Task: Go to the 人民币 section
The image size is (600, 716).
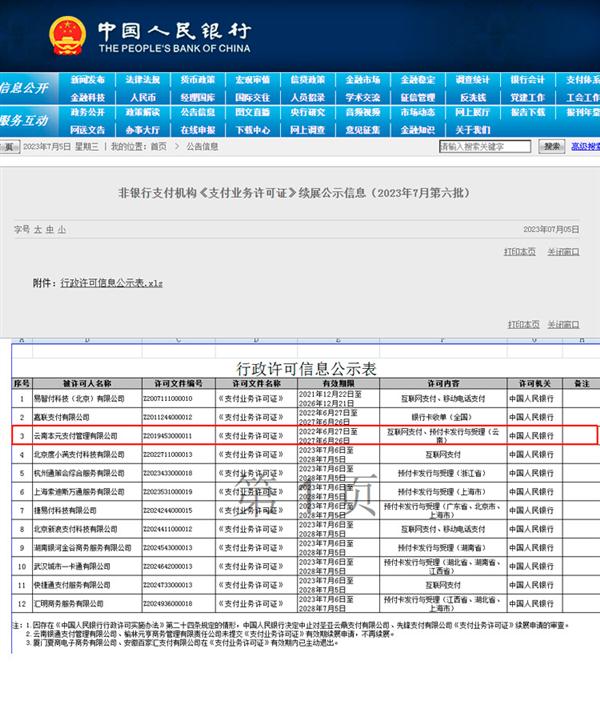Action: [143, 97]
